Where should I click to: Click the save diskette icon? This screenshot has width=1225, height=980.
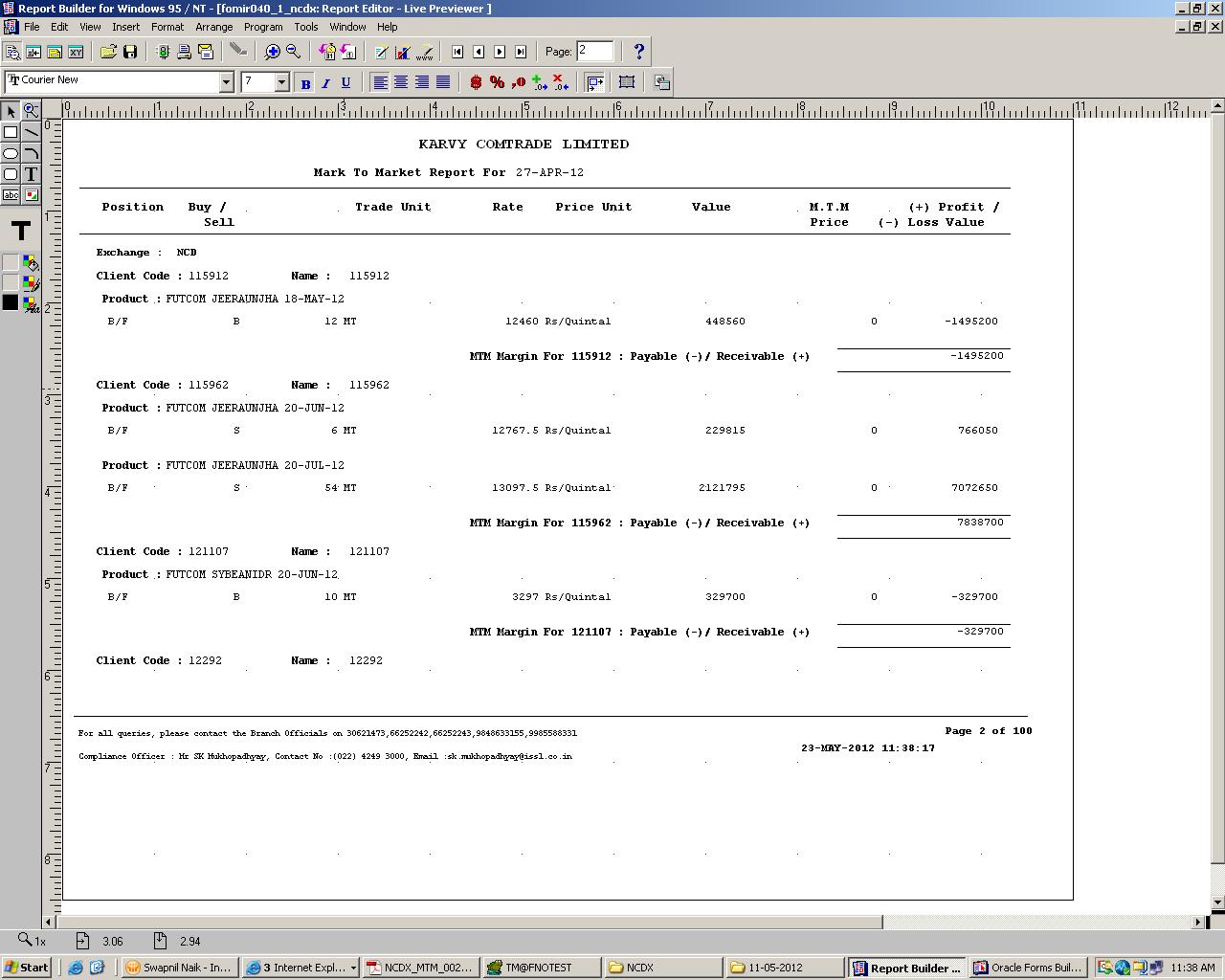(130, 52)
